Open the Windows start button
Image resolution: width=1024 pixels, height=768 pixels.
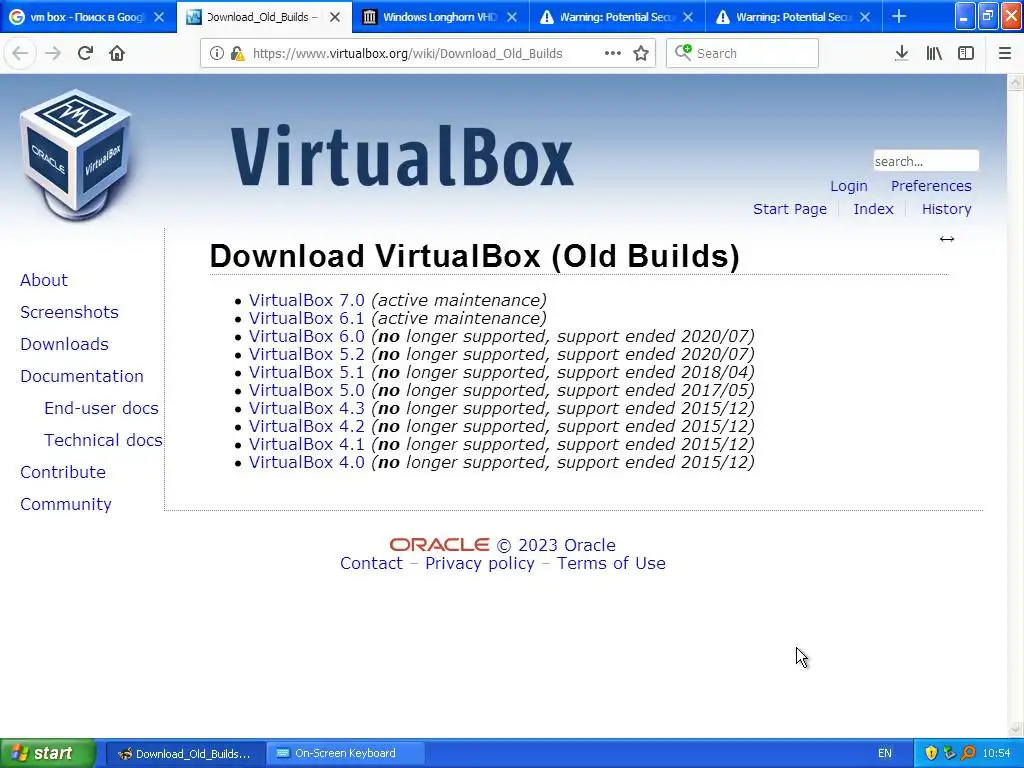[x=47, y=753]
